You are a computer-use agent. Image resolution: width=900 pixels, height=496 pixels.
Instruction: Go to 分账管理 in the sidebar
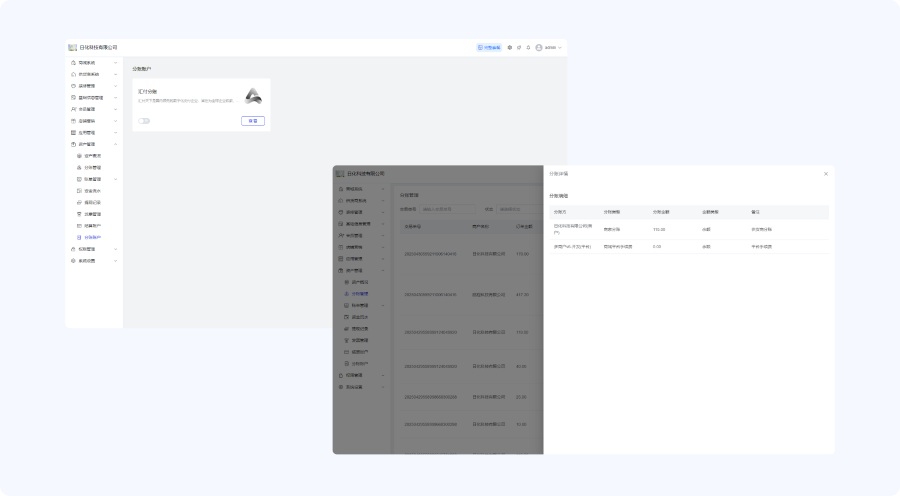(x=92, y=168)
